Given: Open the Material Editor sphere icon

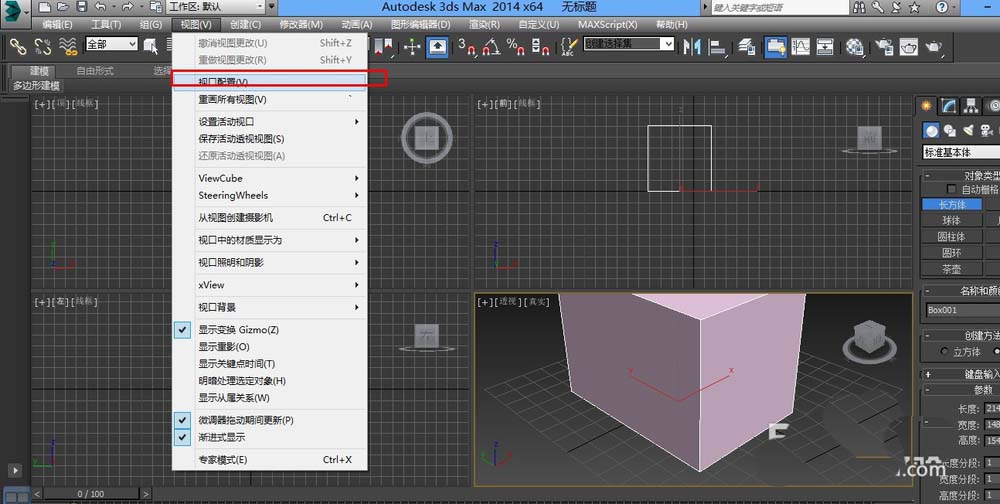Looking at the screenshot, I should 855,47.
